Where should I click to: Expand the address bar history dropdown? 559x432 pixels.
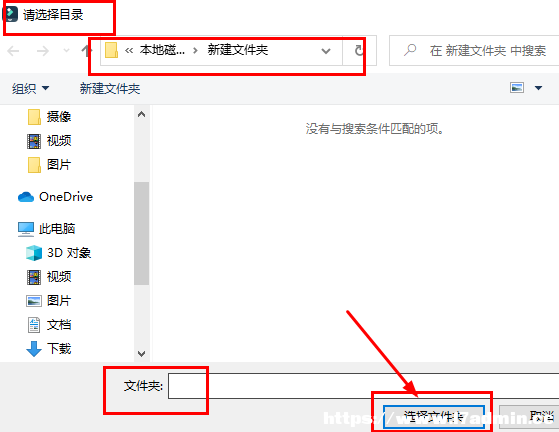click(x=325, y=51)
